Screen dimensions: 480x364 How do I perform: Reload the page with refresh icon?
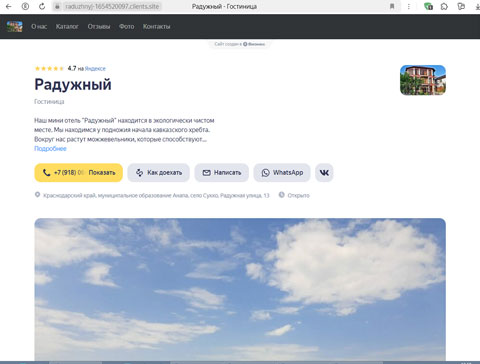tap(42, 6)
